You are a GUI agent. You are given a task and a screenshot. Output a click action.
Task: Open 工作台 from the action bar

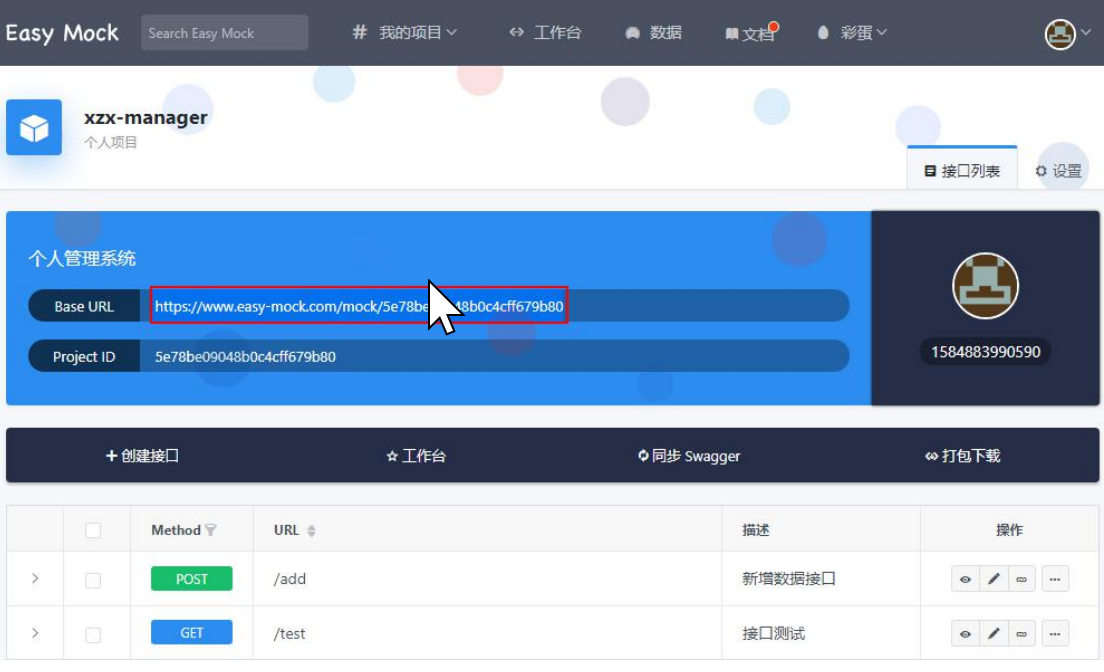(x=416, y=456)
